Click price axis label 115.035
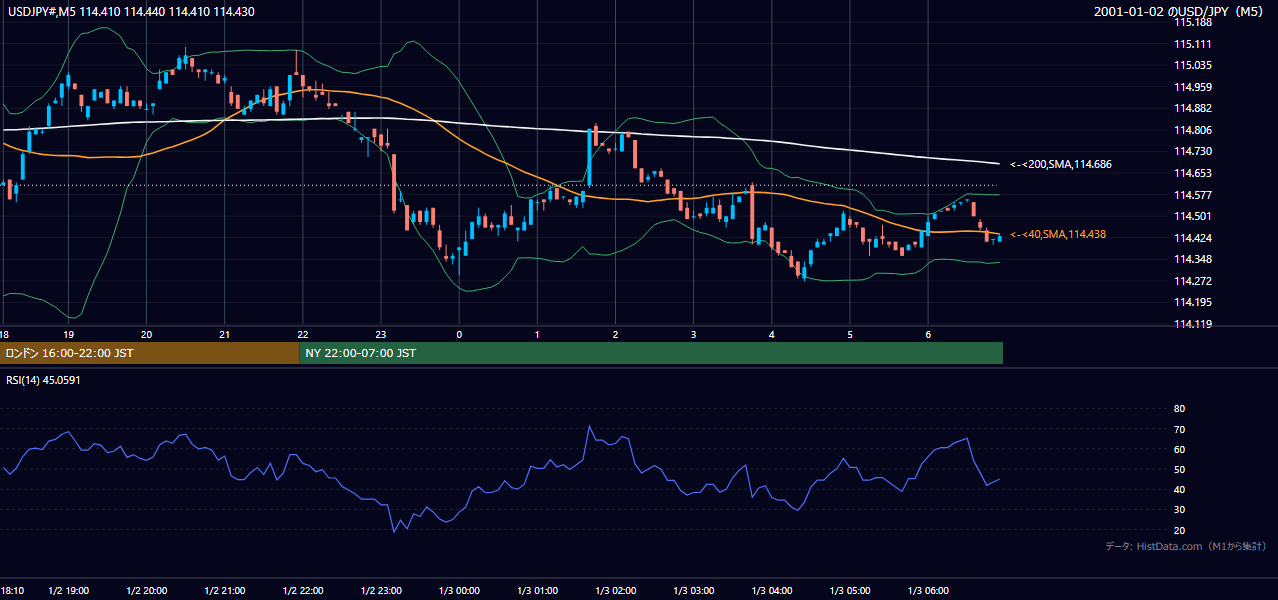Screen dimensions: 1278x600 (x=1192, y=65)
